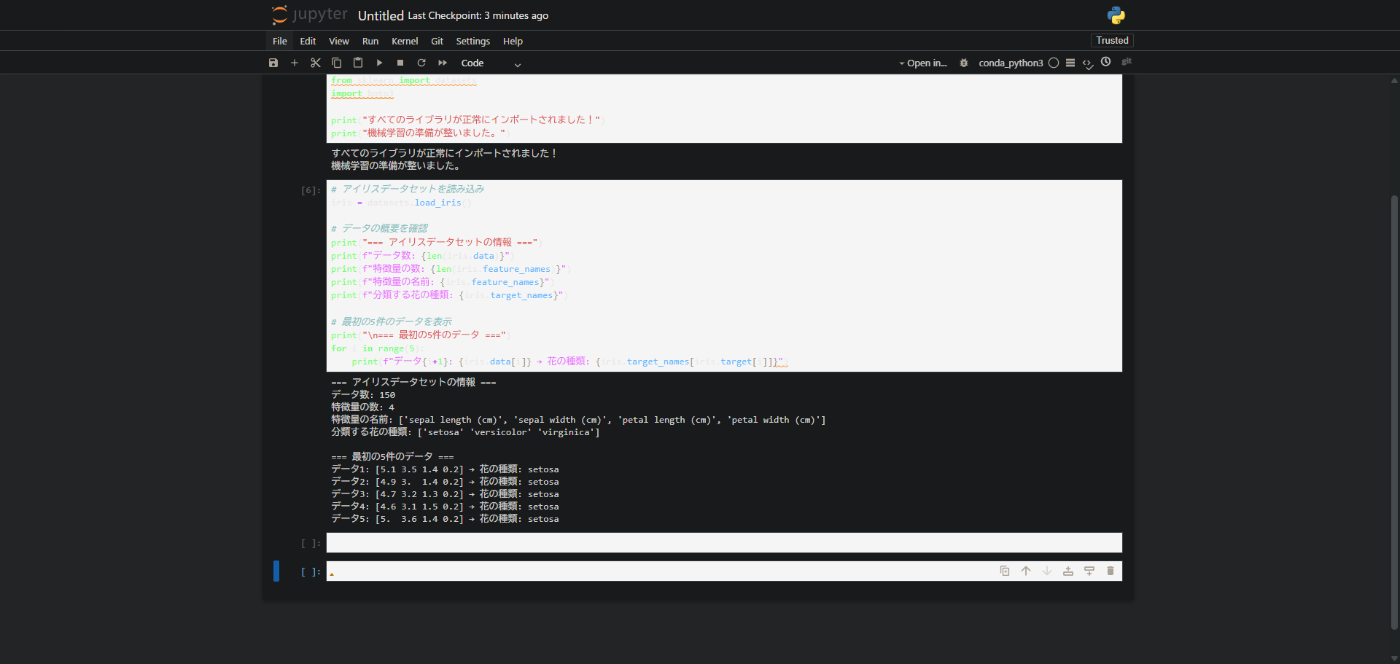Insert a cell below the active cell
Viewport: 1400px width, 664px height.
[x=1089, y=571]
